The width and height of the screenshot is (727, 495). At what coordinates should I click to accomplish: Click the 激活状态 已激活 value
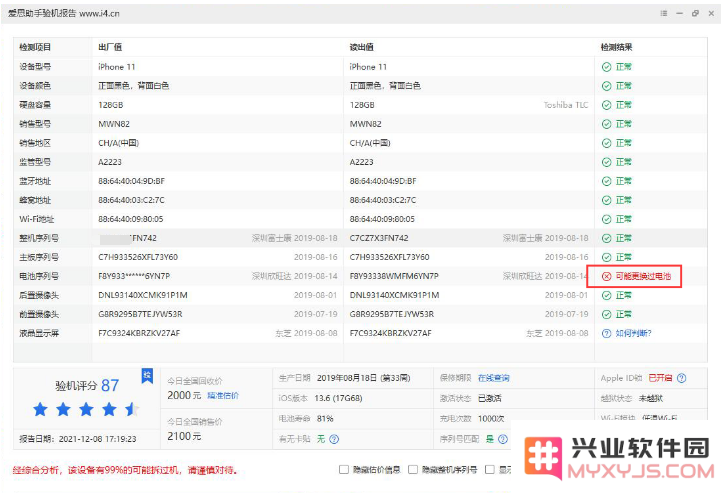click(x=490, y=398)
